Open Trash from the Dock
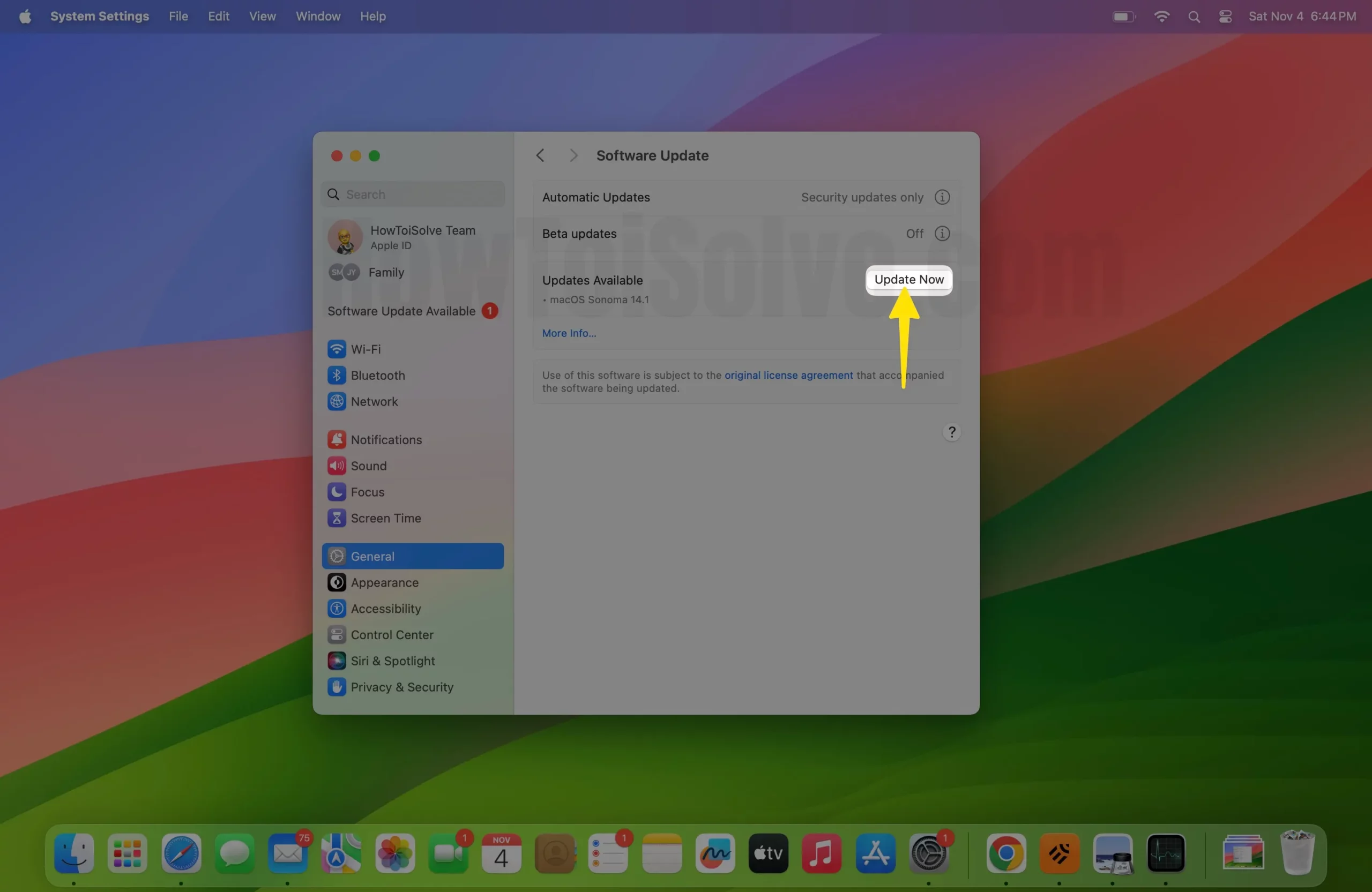 pos(1297,853)
